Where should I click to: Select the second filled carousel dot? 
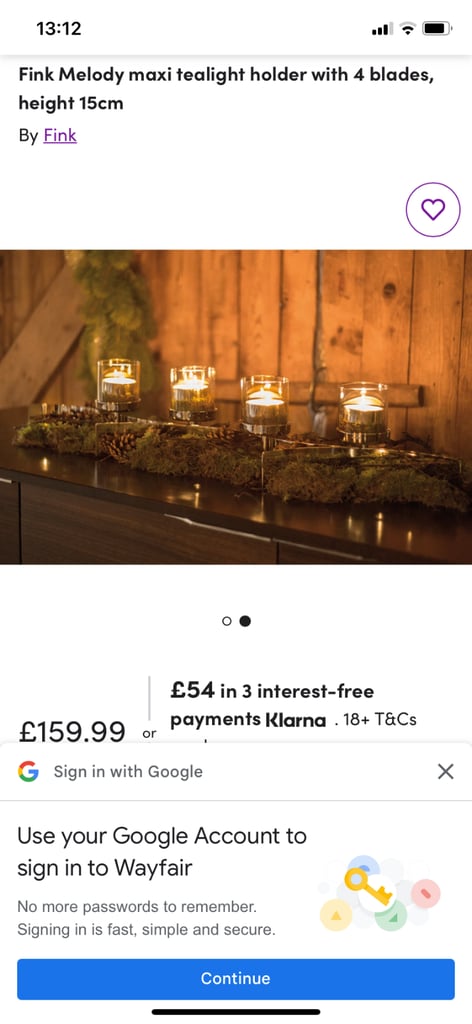245,621
